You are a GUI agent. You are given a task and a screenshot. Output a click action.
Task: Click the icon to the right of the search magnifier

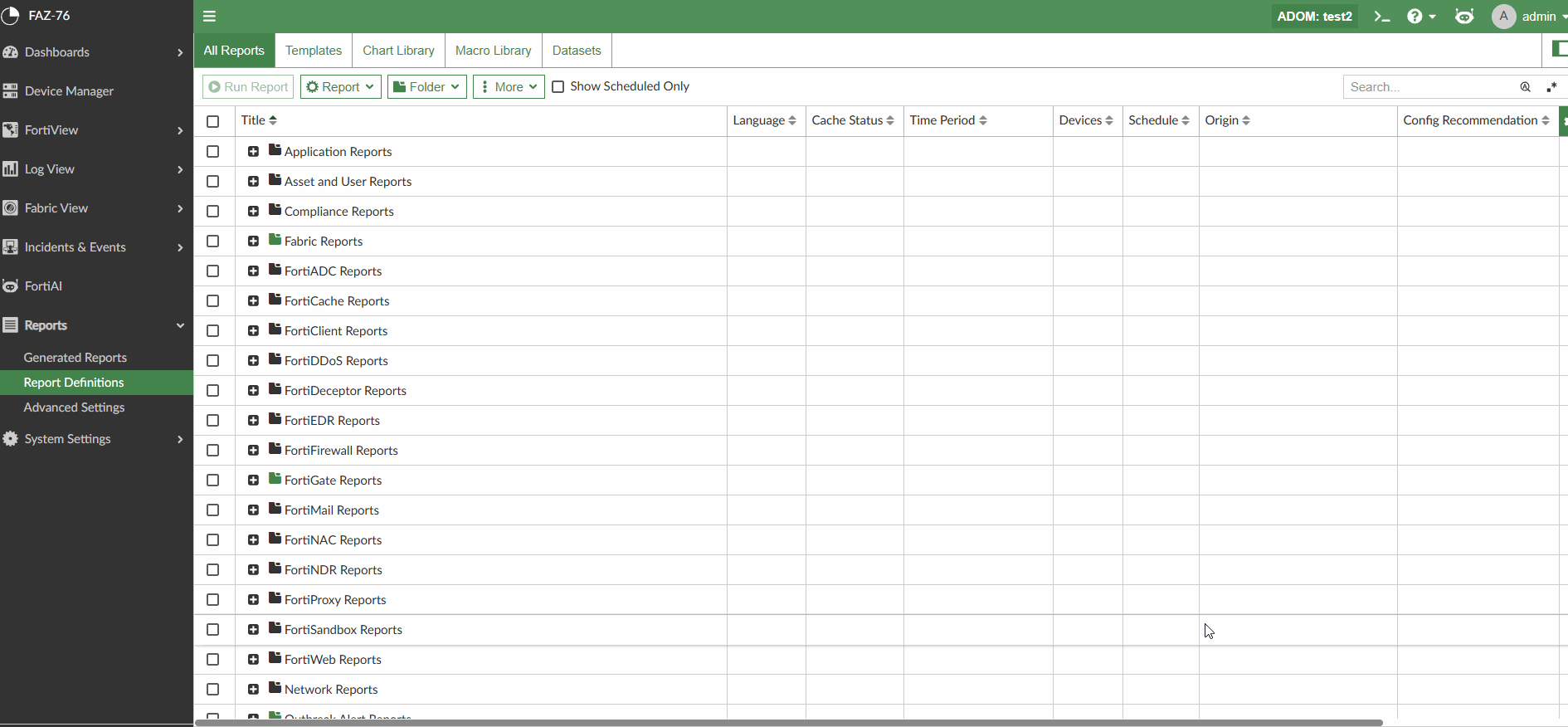[x=1551, y=86]
